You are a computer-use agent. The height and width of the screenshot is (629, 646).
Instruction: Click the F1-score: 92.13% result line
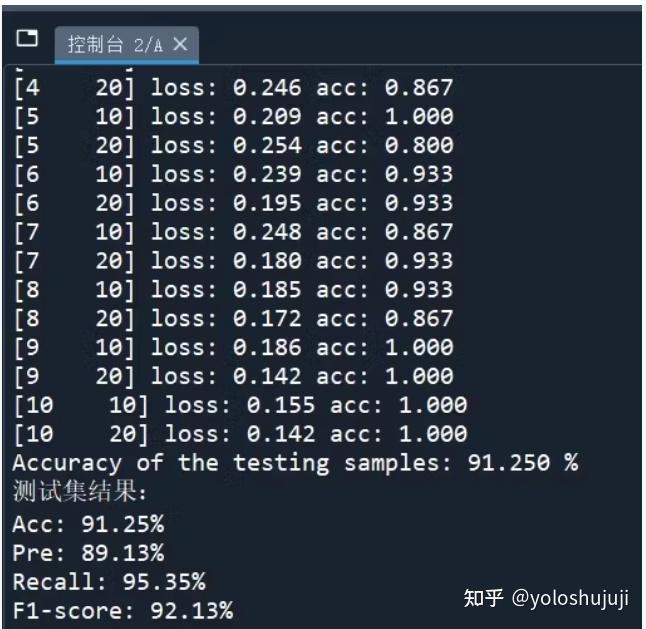pyautogui.click(x=123, y=612)
